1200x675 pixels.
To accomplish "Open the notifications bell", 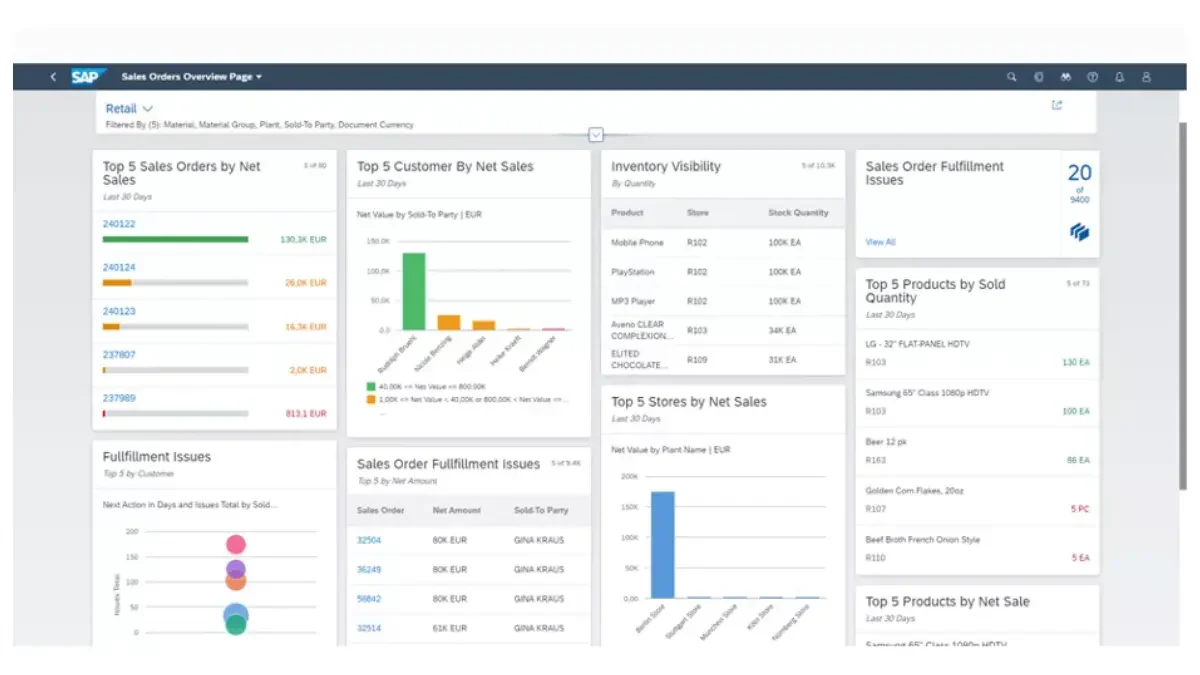I will [x=1120, y=77].
